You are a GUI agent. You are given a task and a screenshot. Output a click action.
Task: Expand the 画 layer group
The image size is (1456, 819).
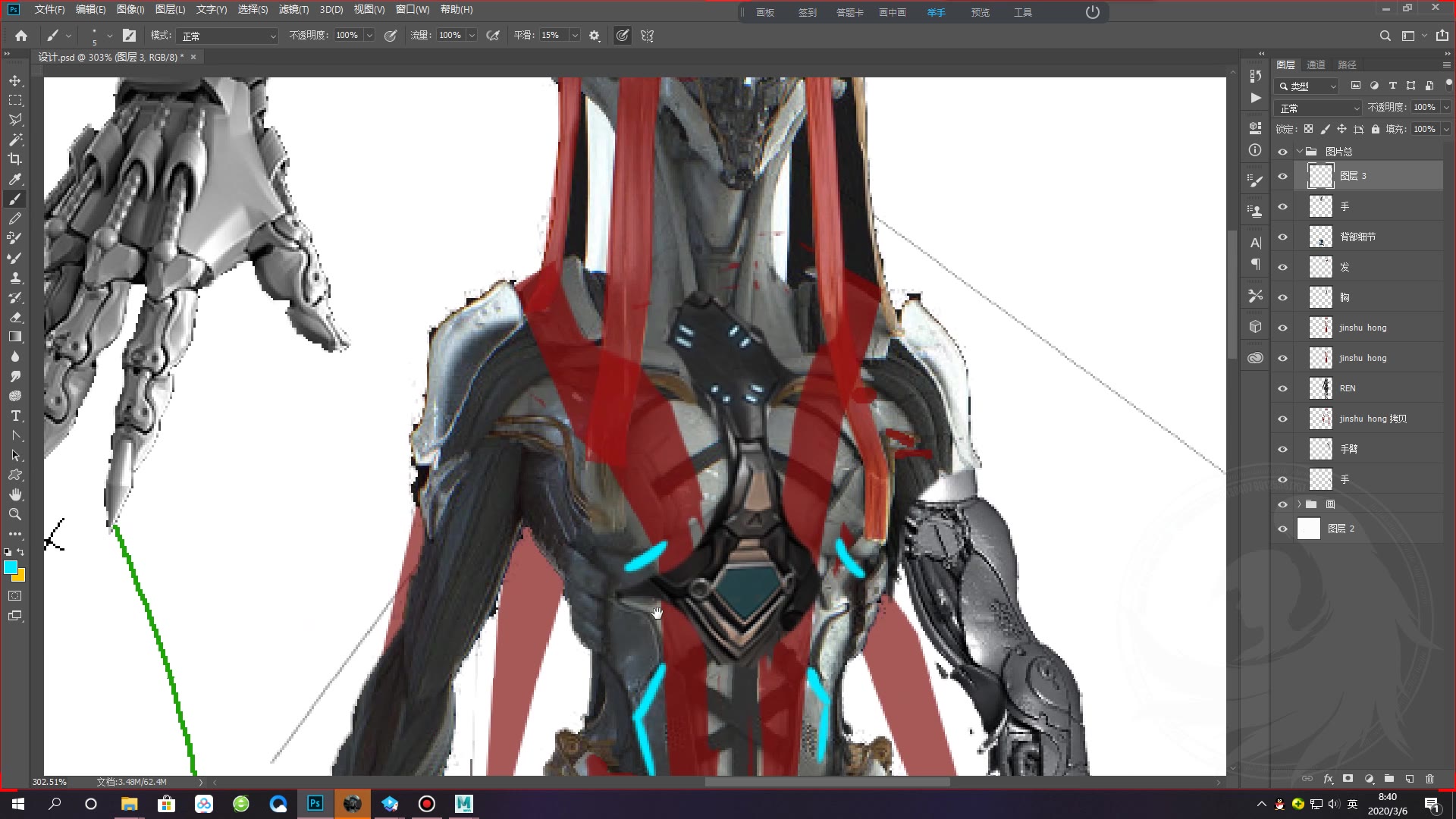click(1299, 504)
